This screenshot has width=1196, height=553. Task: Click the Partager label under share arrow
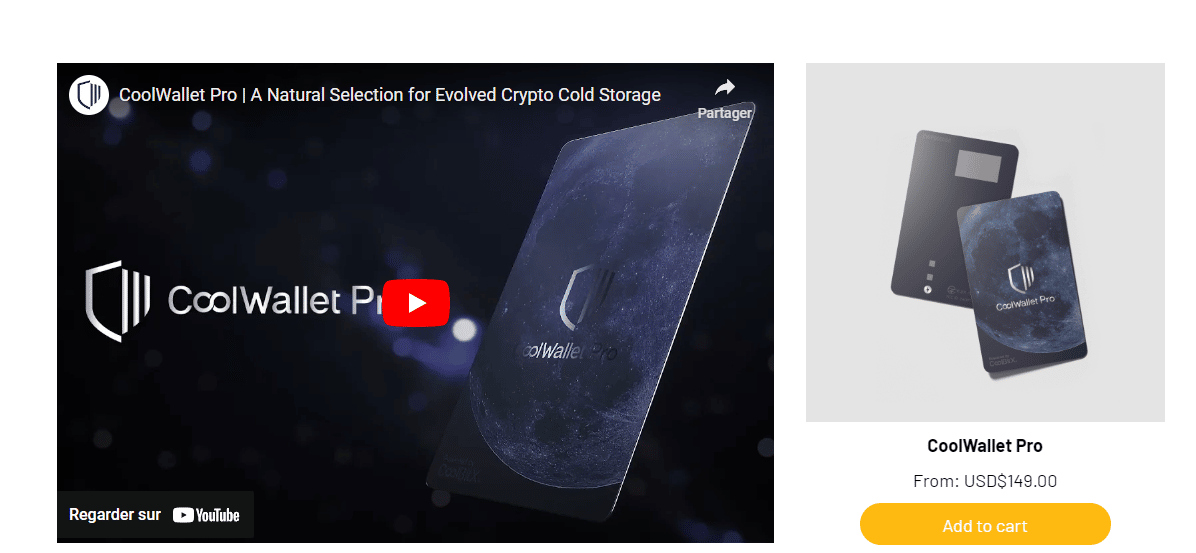point(725,113)
